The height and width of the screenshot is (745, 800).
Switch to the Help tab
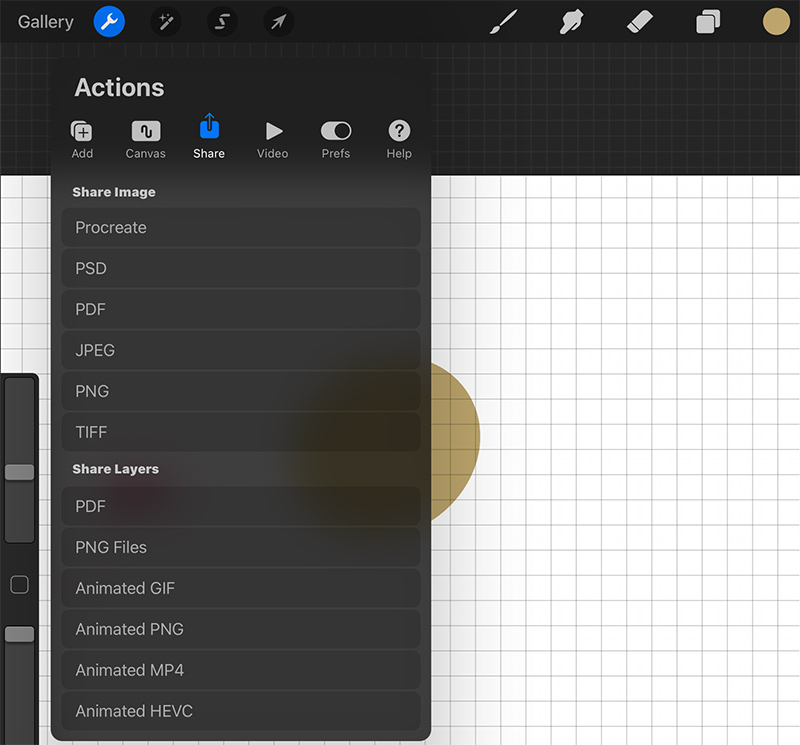[x=399, y=140]
